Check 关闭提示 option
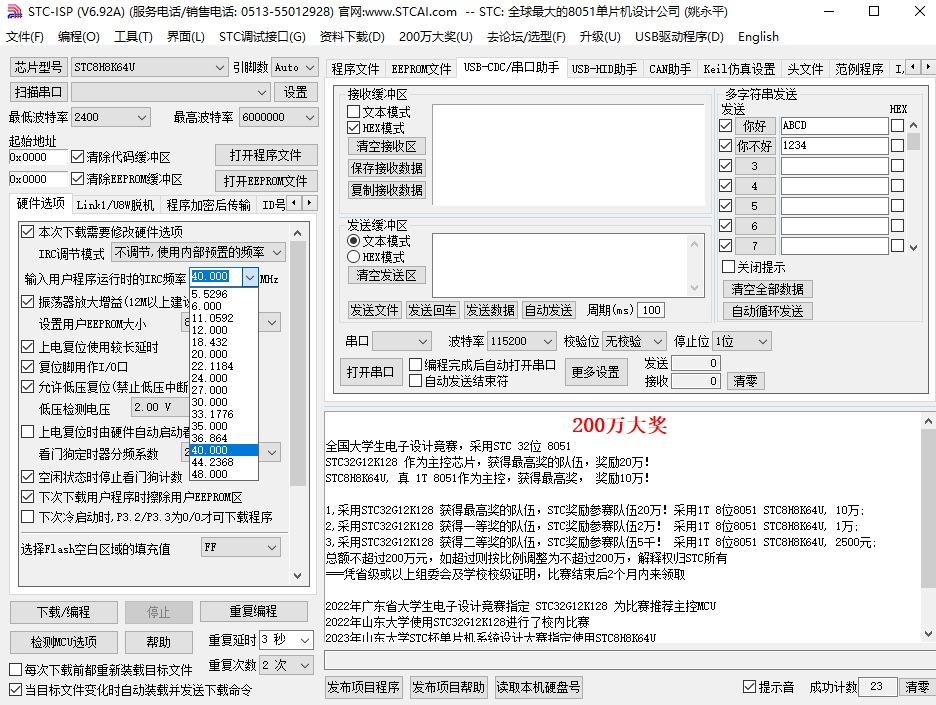 coord(728,266)
